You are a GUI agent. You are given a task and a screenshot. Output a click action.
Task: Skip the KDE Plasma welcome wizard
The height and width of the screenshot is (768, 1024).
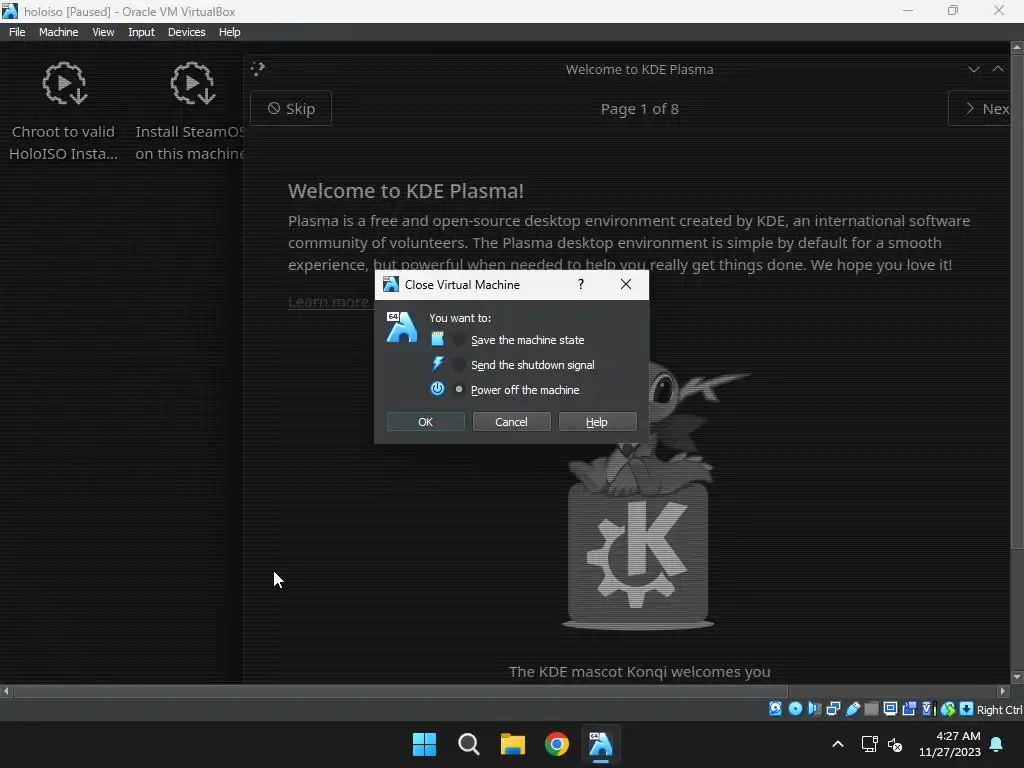click(x=291, y=108)
